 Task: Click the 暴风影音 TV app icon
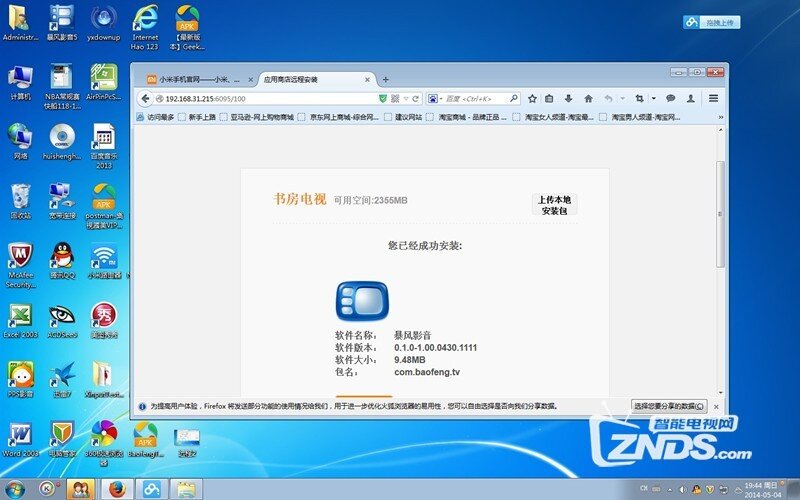click(362, 301)
